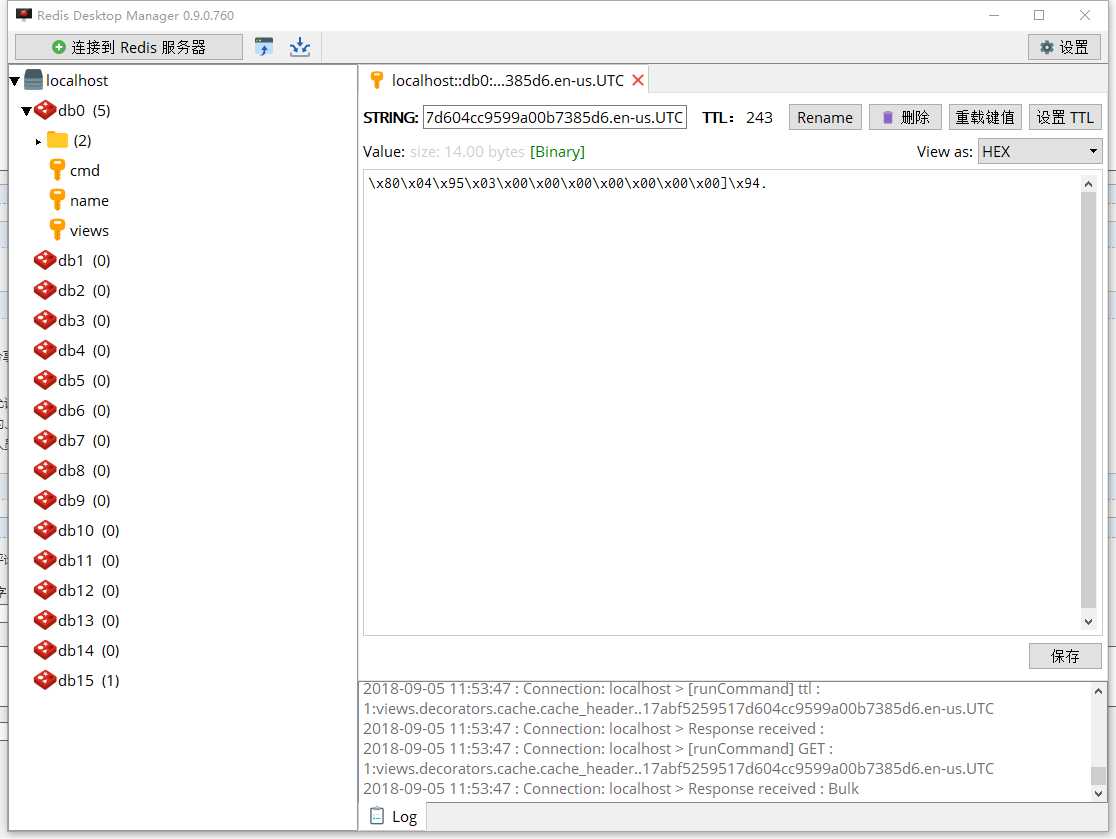Viewport: 1116px width, 839px height.
Task: Open db15 (1) database icon
Action: pyautogui.click(x=45, y=680)
